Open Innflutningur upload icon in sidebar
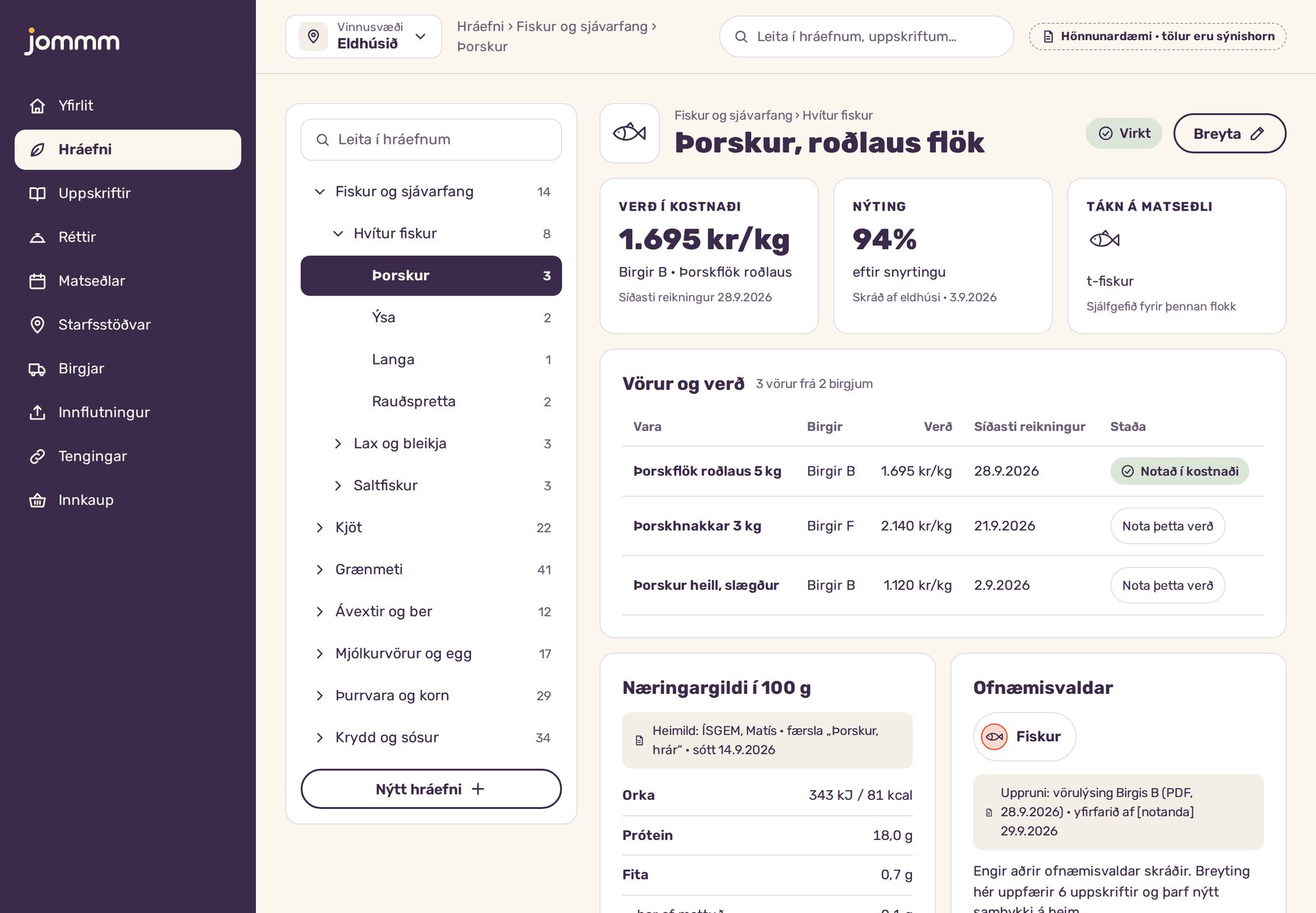Viewport: 1316px width, 913px height. tap(38, 412)
